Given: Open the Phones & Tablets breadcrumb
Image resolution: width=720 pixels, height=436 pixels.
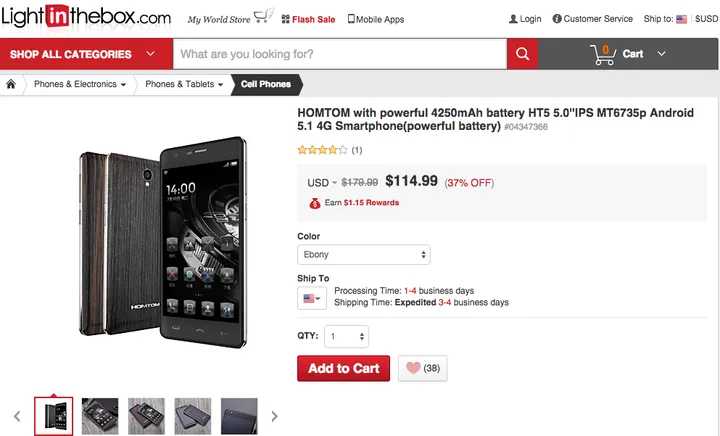Looking at the screenshot, I should coord(184,84).
